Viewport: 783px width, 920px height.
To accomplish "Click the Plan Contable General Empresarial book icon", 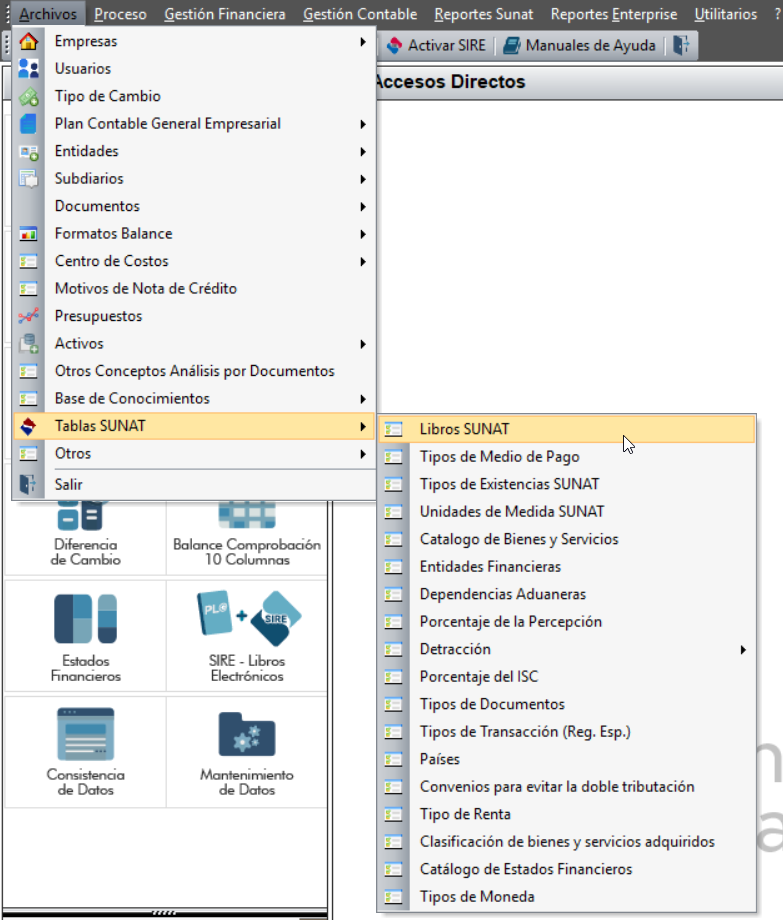I will pos(28,124).
